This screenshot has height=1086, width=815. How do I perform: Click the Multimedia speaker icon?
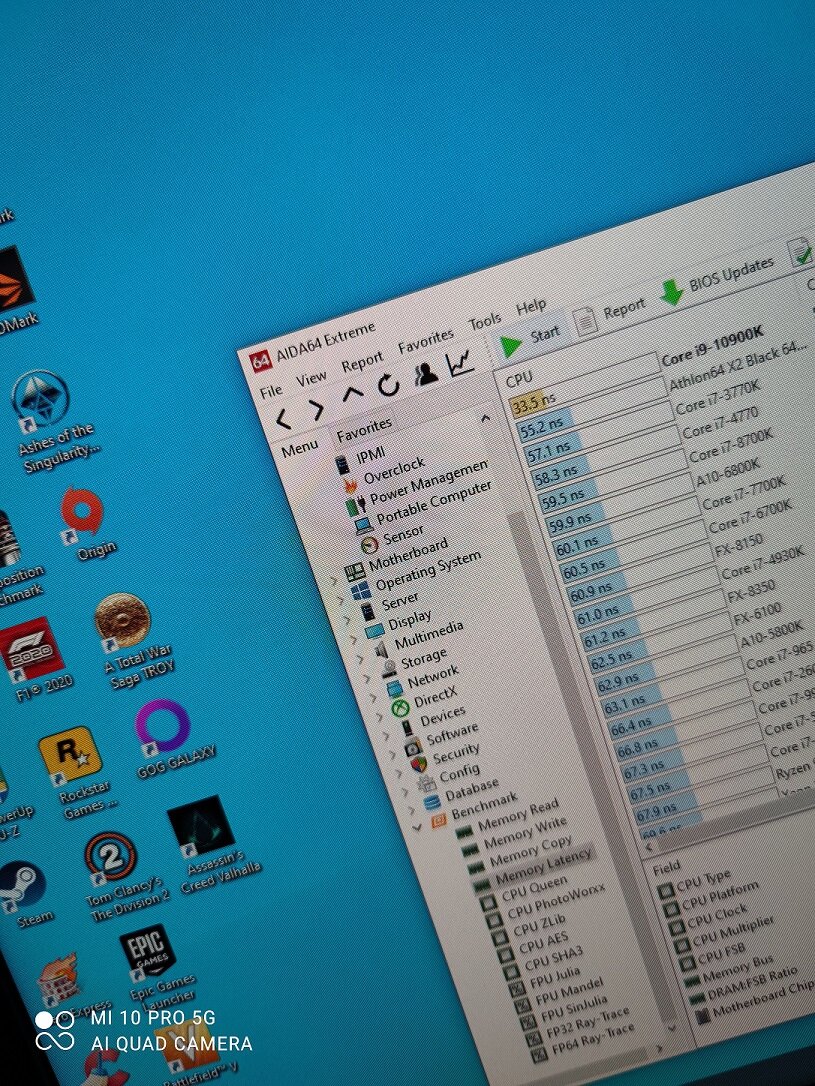[x=381, y=650]
